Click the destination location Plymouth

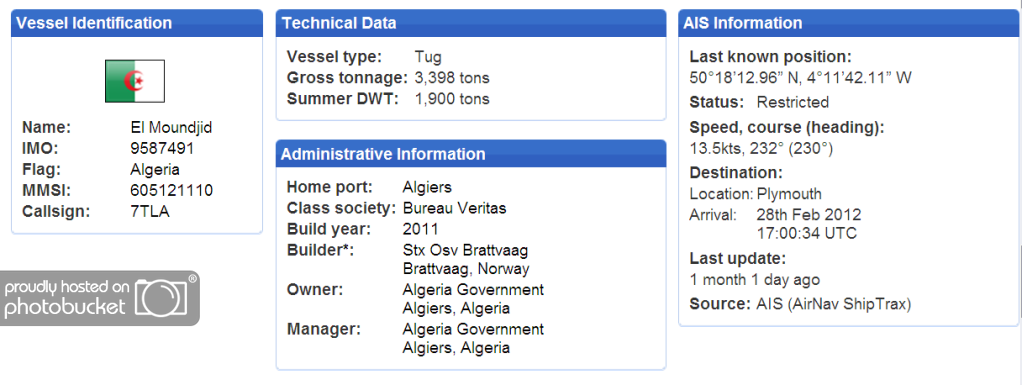click(x=789, y=194)
